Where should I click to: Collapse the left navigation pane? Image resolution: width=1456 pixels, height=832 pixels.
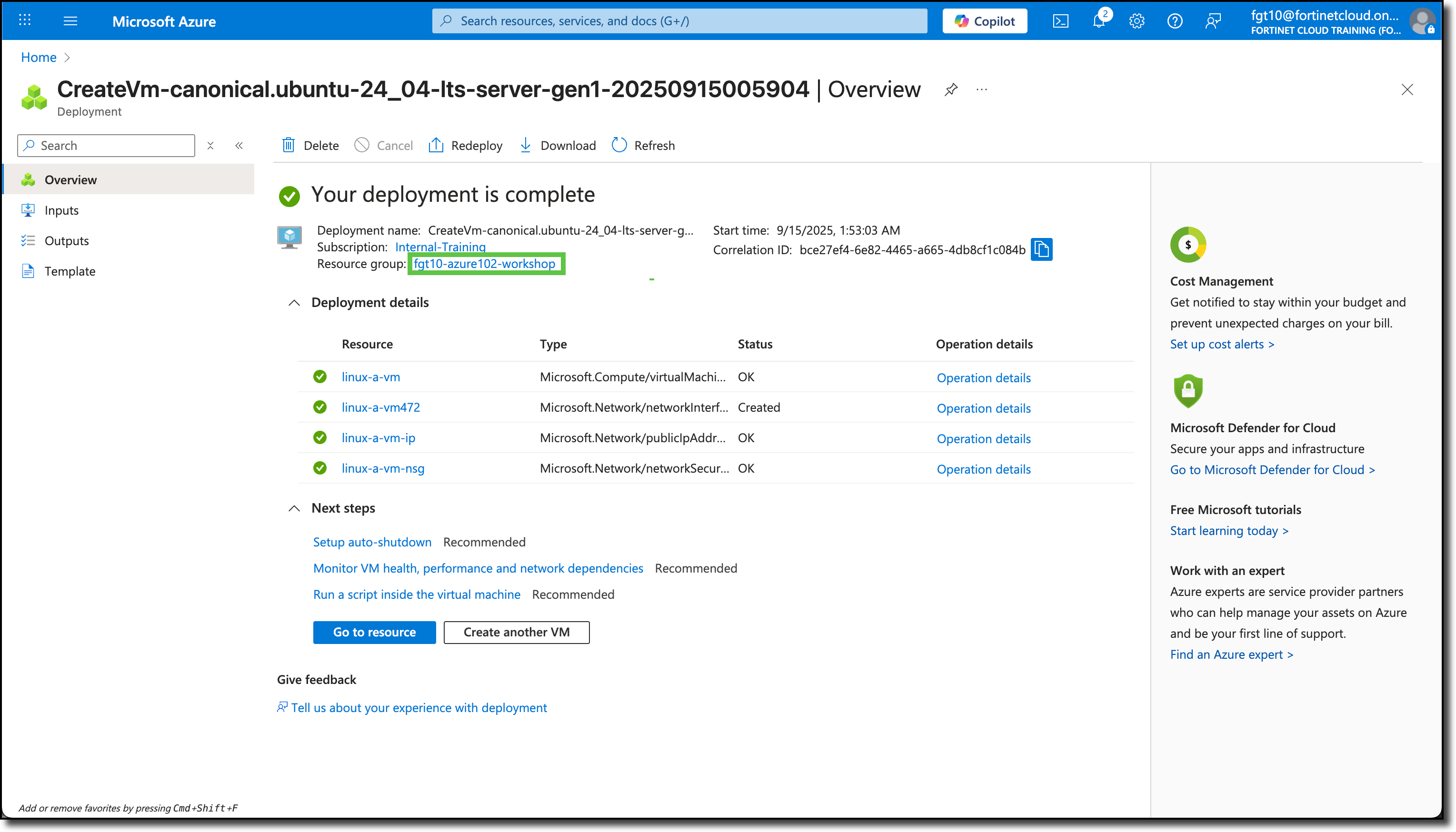pyautogui.click(x=239, y=145)
